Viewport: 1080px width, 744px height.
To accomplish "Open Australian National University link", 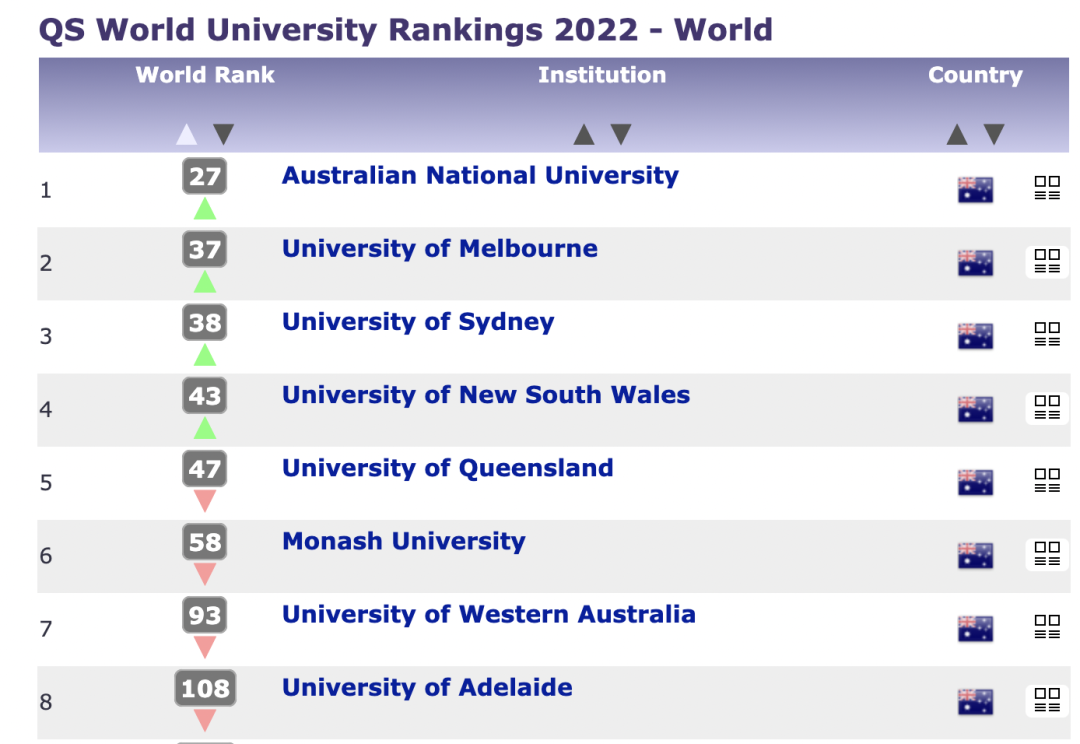I will pos(480,176).
